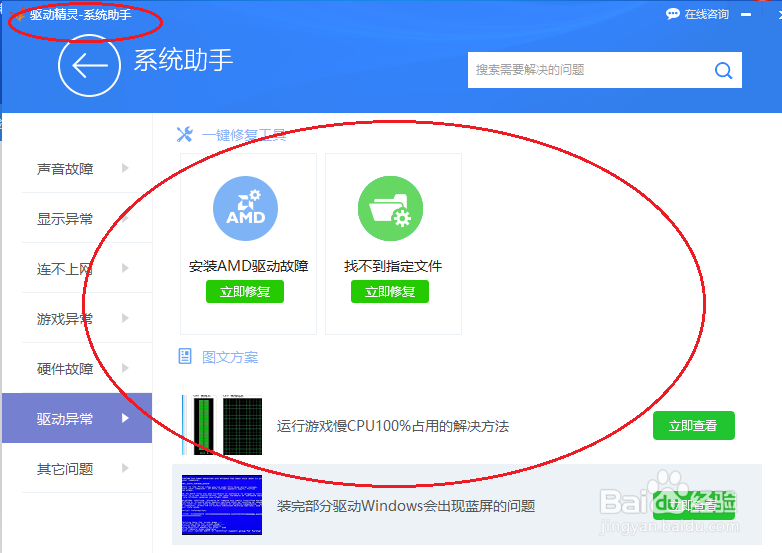Minimize the 驱动精灵 window
Viewport: 782px width, 553px height.
click(746, 14)
